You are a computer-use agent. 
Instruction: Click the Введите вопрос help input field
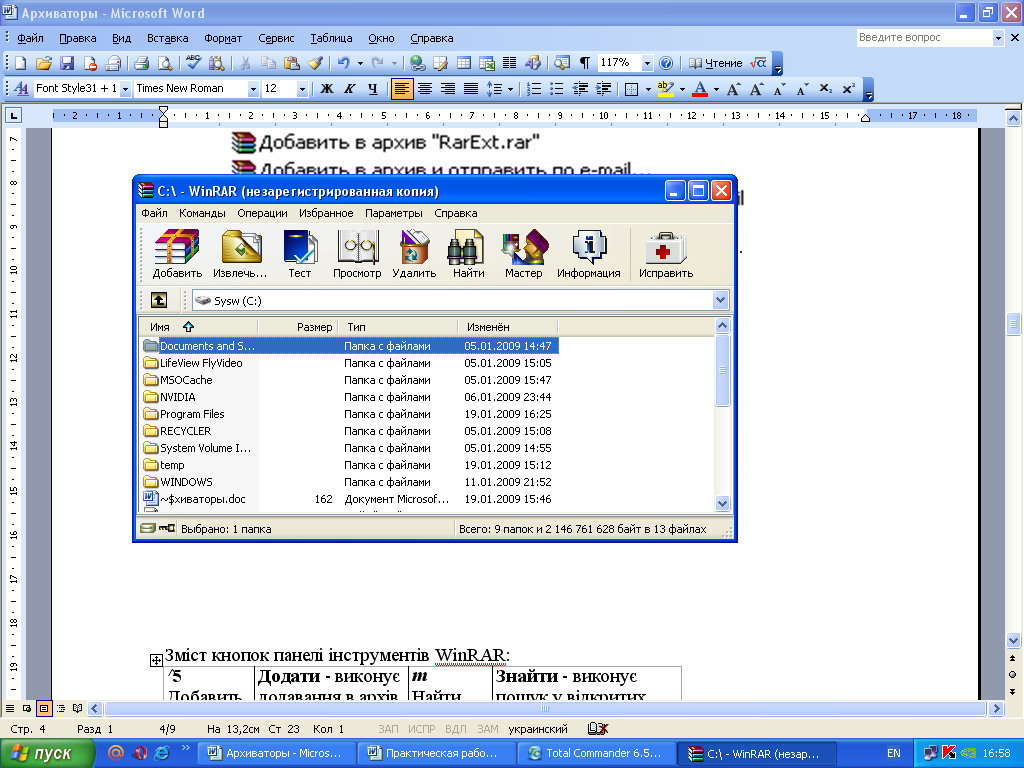click(x=924, y=38)
